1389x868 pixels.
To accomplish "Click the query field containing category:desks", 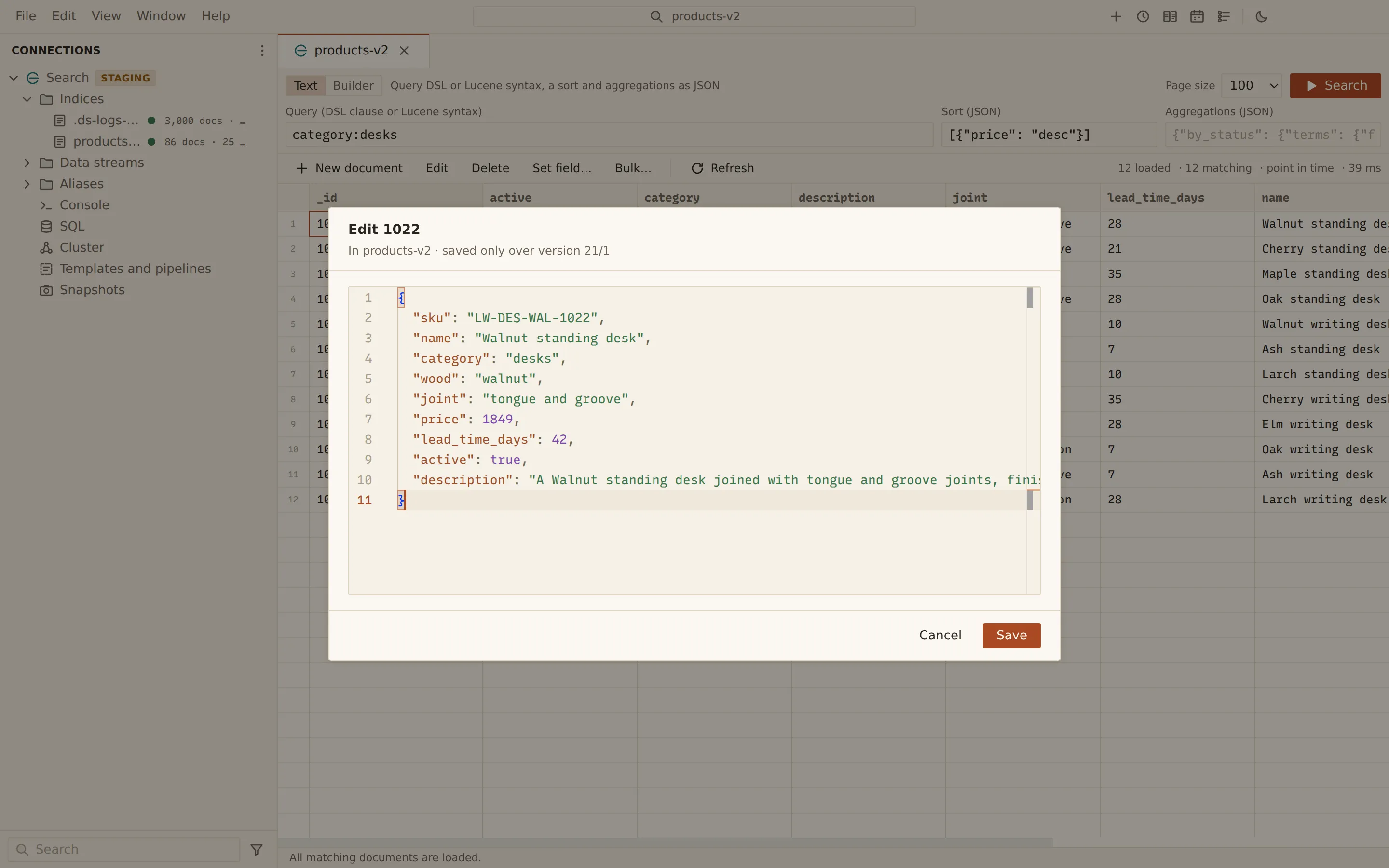I will tap(609, 135).
